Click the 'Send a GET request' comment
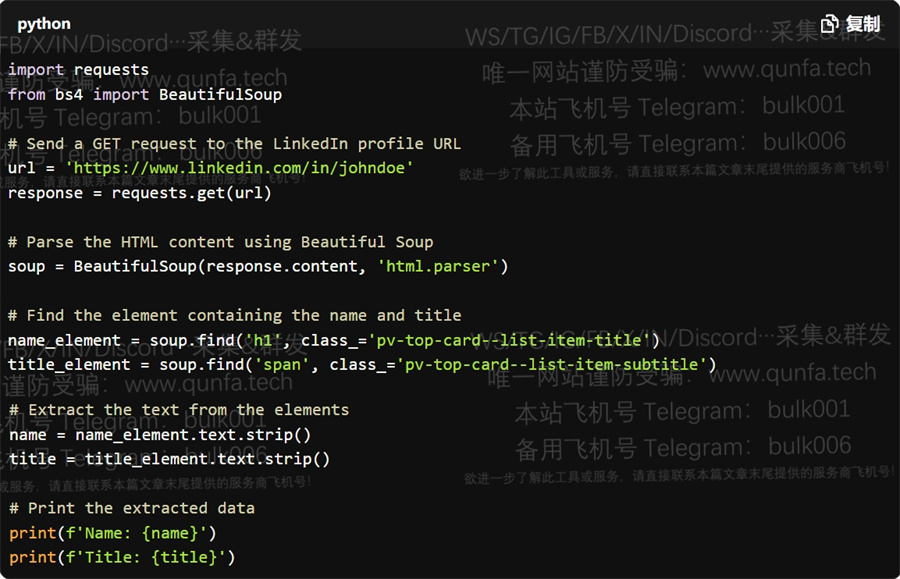This screenshot has width=900, height=579. tap(234, 143)
